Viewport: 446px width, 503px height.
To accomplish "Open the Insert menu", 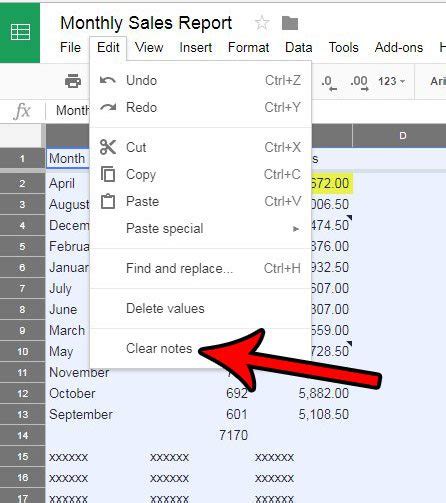I will 196,47.
